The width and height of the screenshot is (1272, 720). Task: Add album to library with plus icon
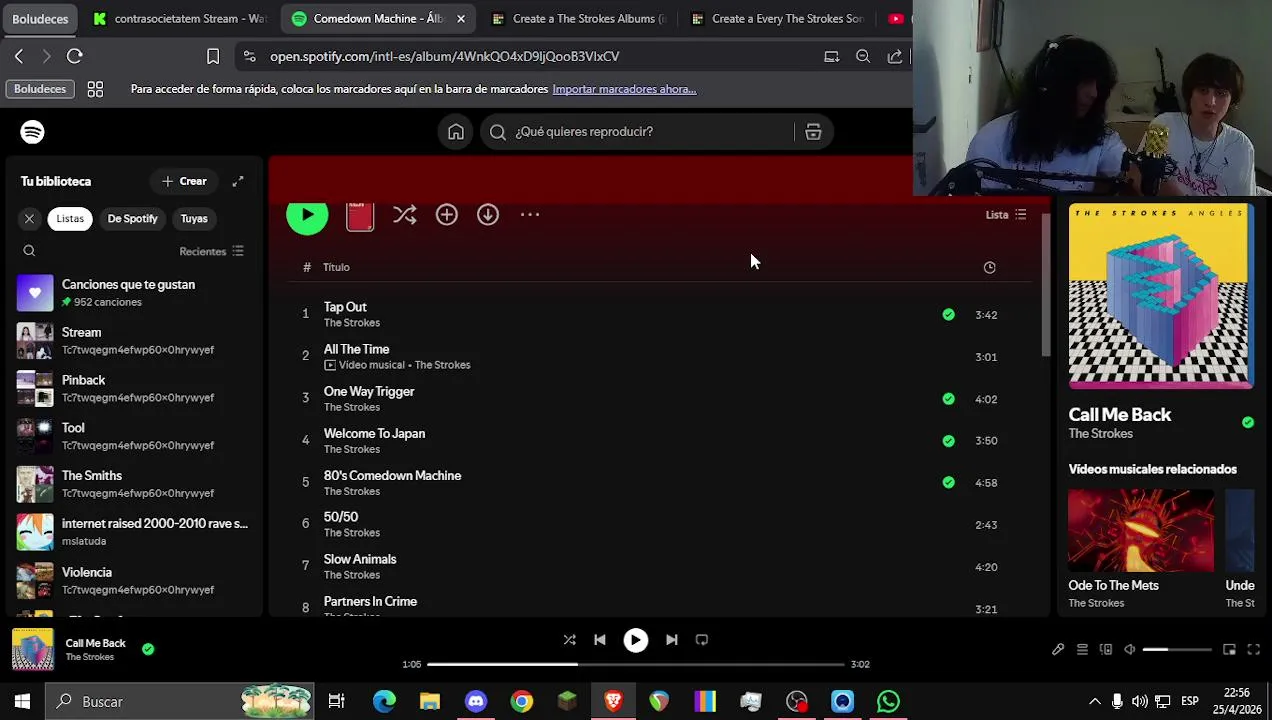coord(446,215)
